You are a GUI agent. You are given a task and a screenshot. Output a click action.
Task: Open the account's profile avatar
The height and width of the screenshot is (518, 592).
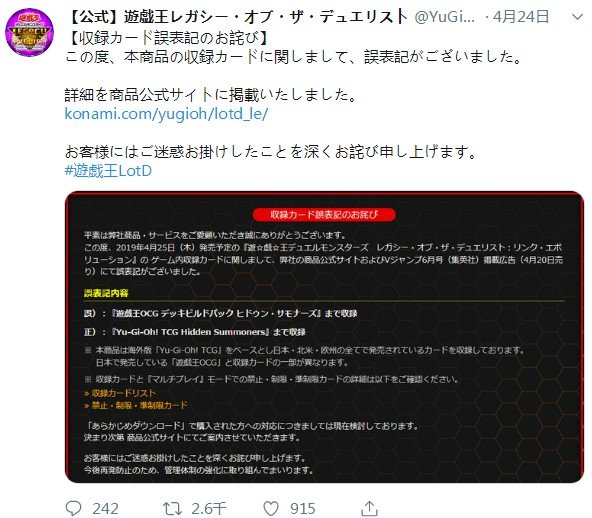29,32
